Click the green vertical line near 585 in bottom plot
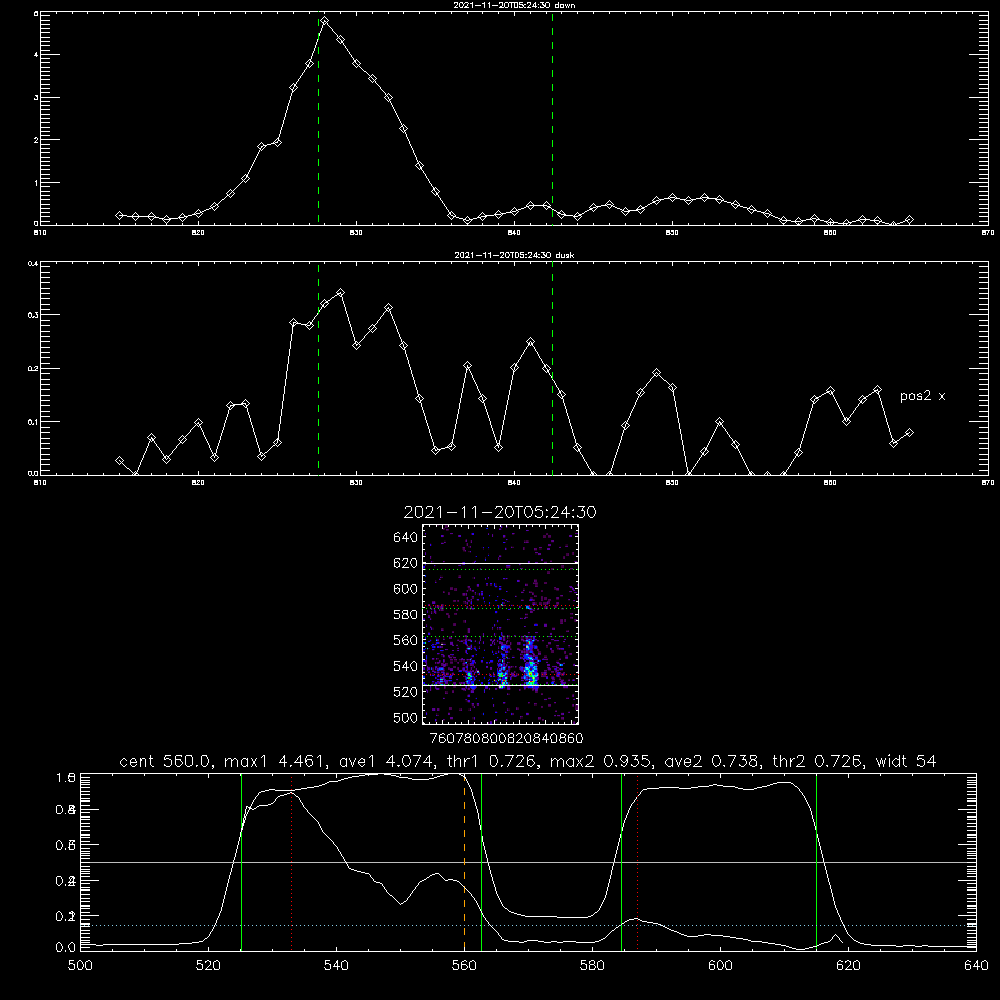The height and width of the screenshot is (1000, 1000). pyautogui.click(x=621, y=862)
